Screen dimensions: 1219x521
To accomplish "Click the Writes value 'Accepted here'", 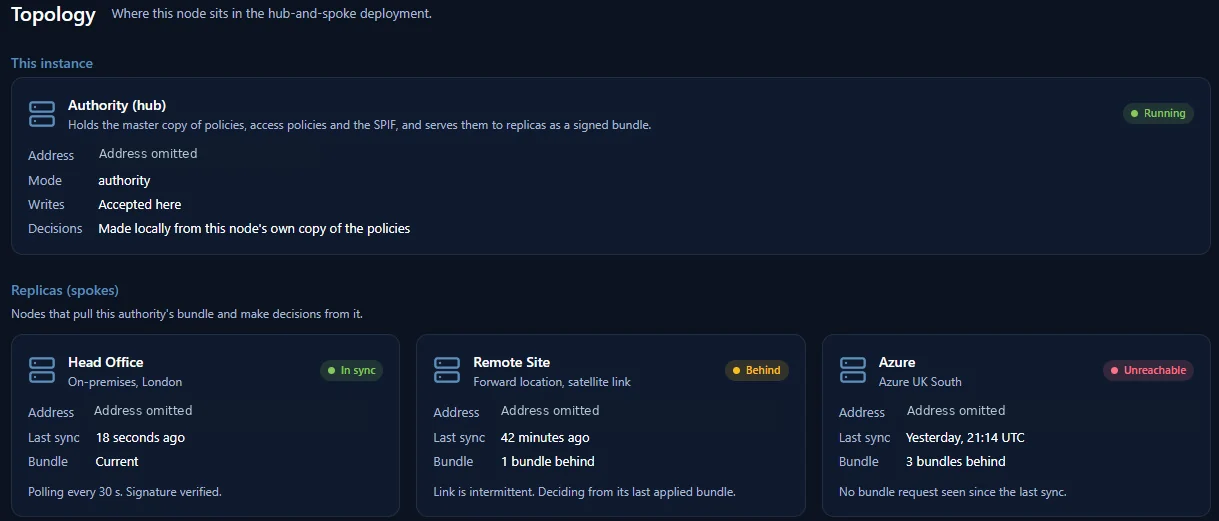I will [140, 204].
